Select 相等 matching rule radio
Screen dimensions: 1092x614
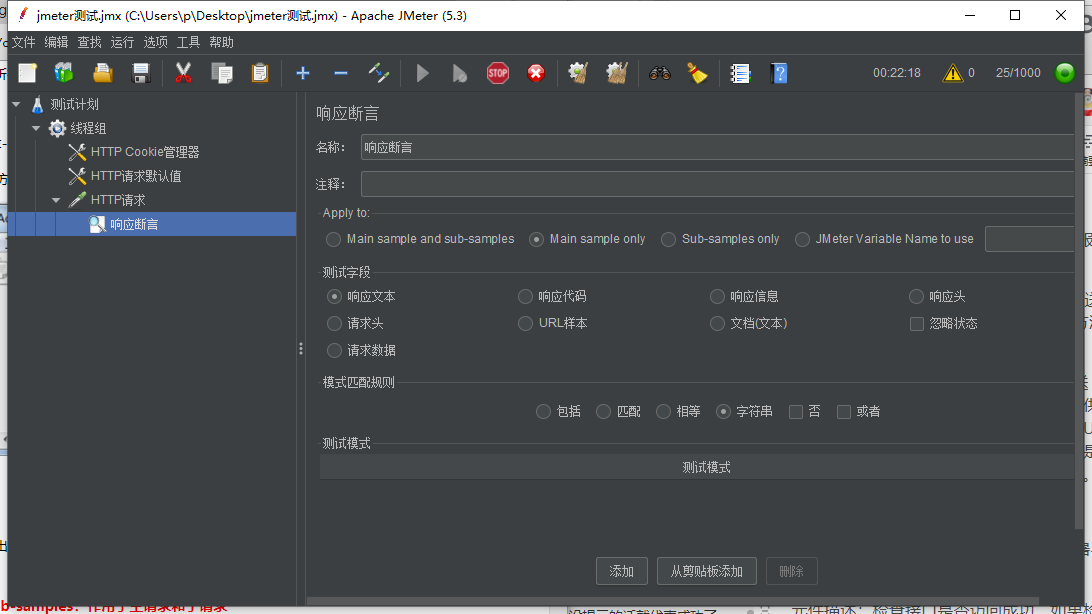pos(663,412)
